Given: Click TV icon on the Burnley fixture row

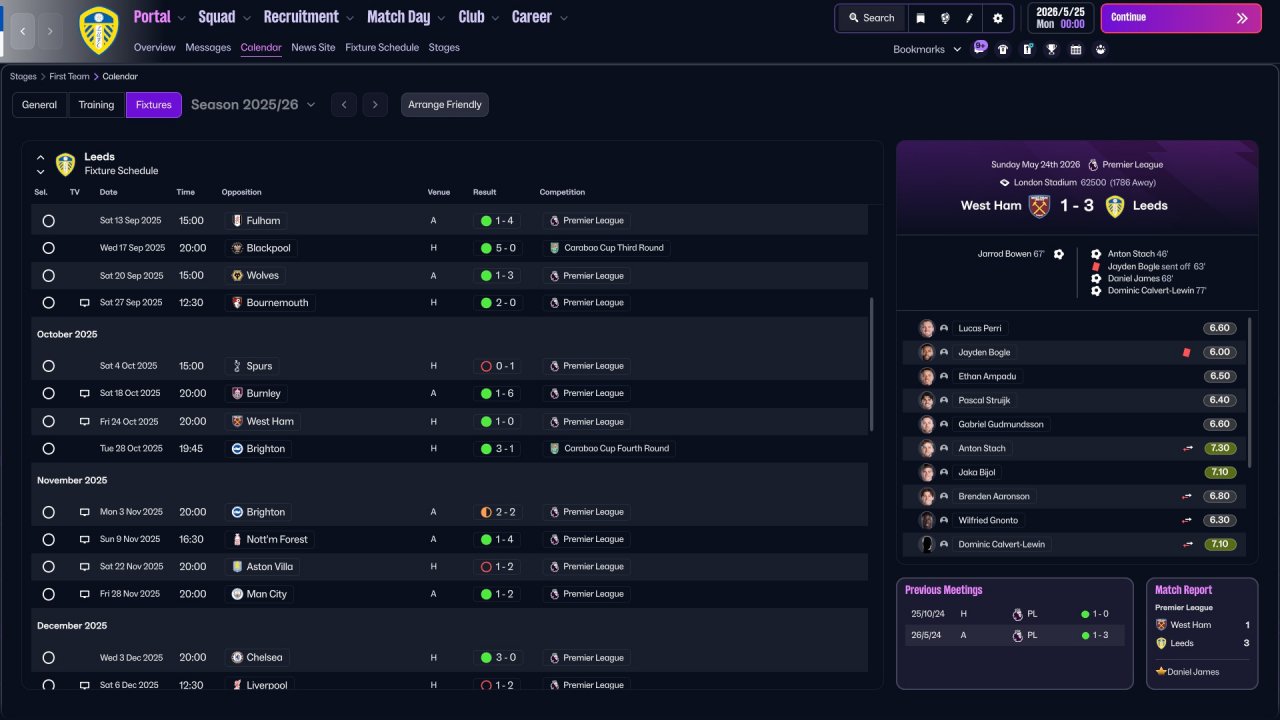Looking at the screenshot, I should tap(84, 394).
